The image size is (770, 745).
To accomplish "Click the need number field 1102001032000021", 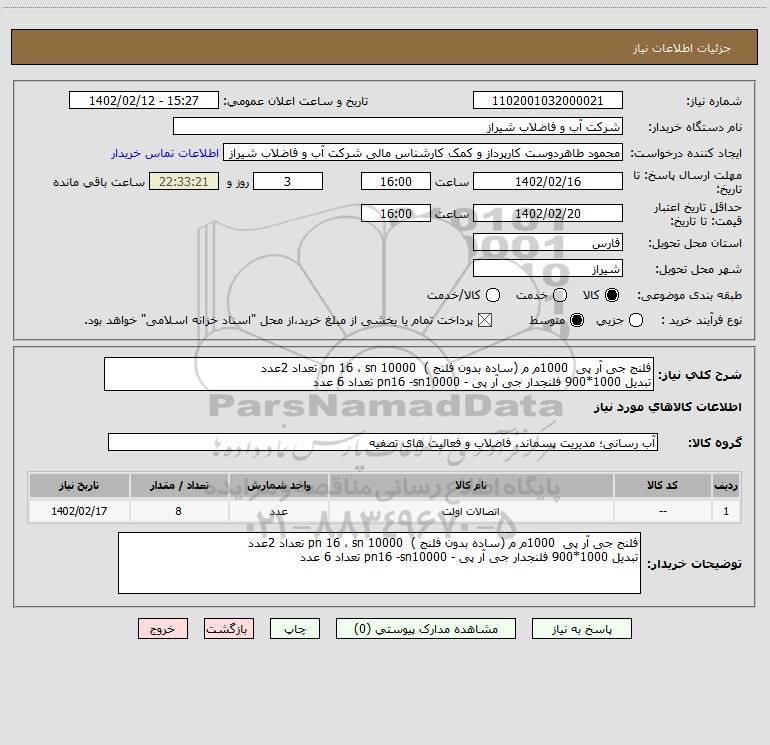I will tap(548, 100).
